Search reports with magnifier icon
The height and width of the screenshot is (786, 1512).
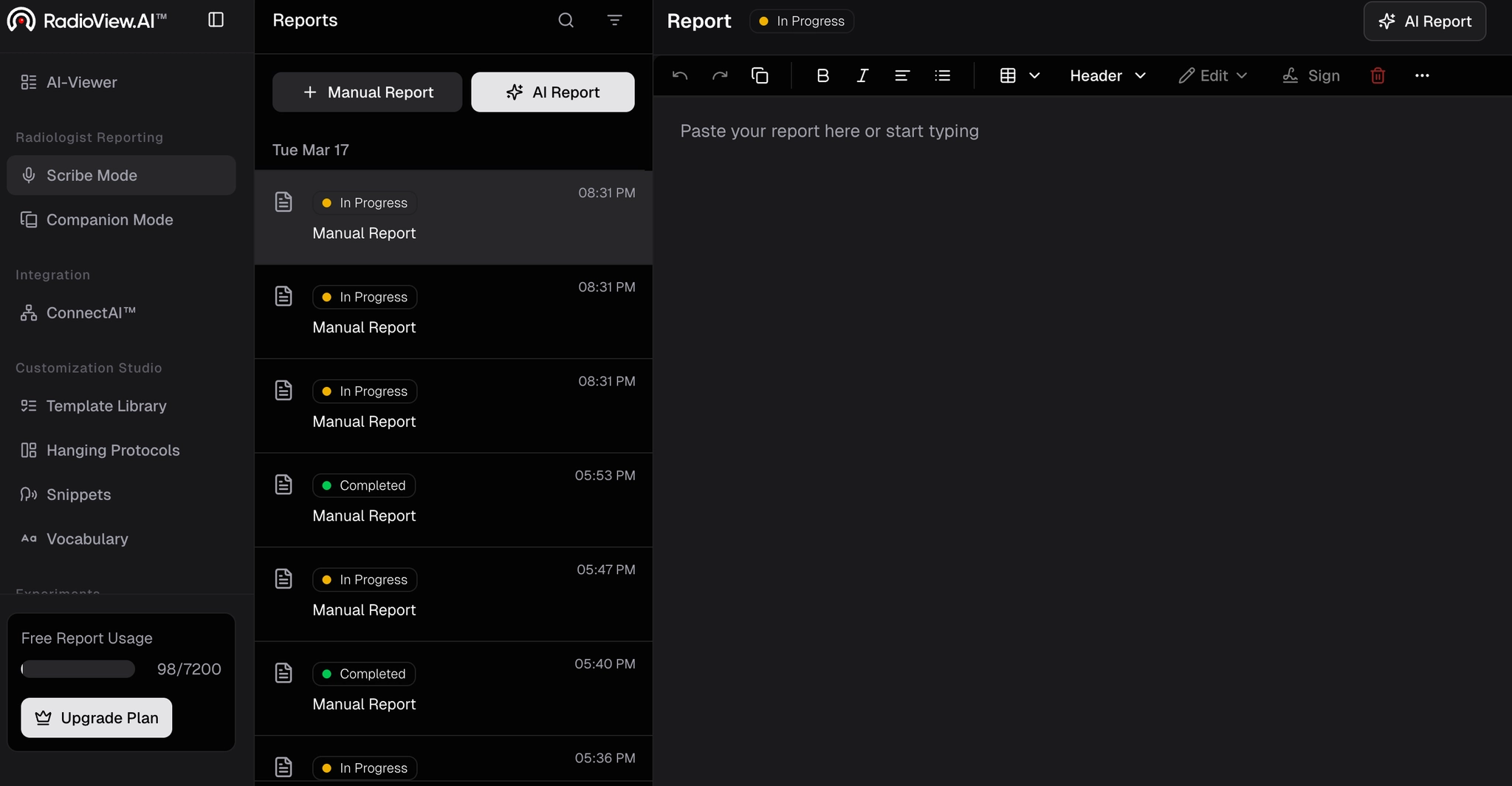tap(566, 20)
